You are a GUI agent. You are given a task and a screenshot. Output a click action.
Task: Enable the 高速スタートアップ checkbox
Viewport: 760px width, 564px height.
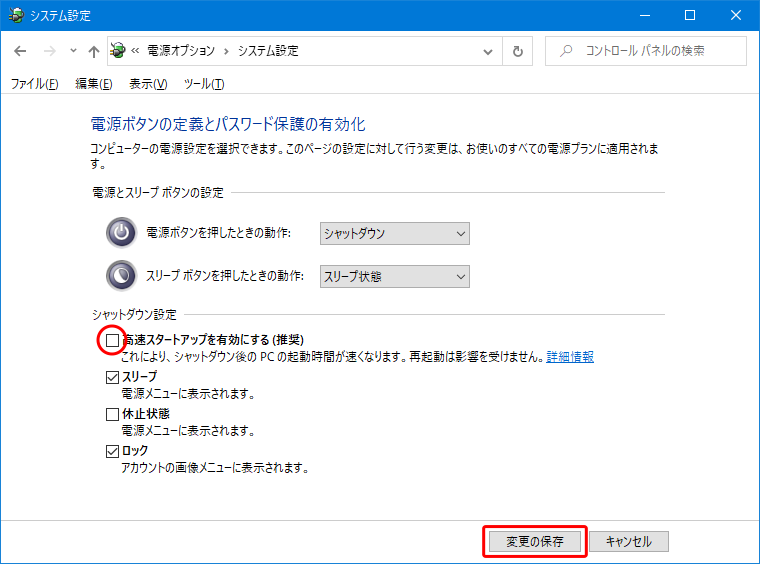[112, 341]
